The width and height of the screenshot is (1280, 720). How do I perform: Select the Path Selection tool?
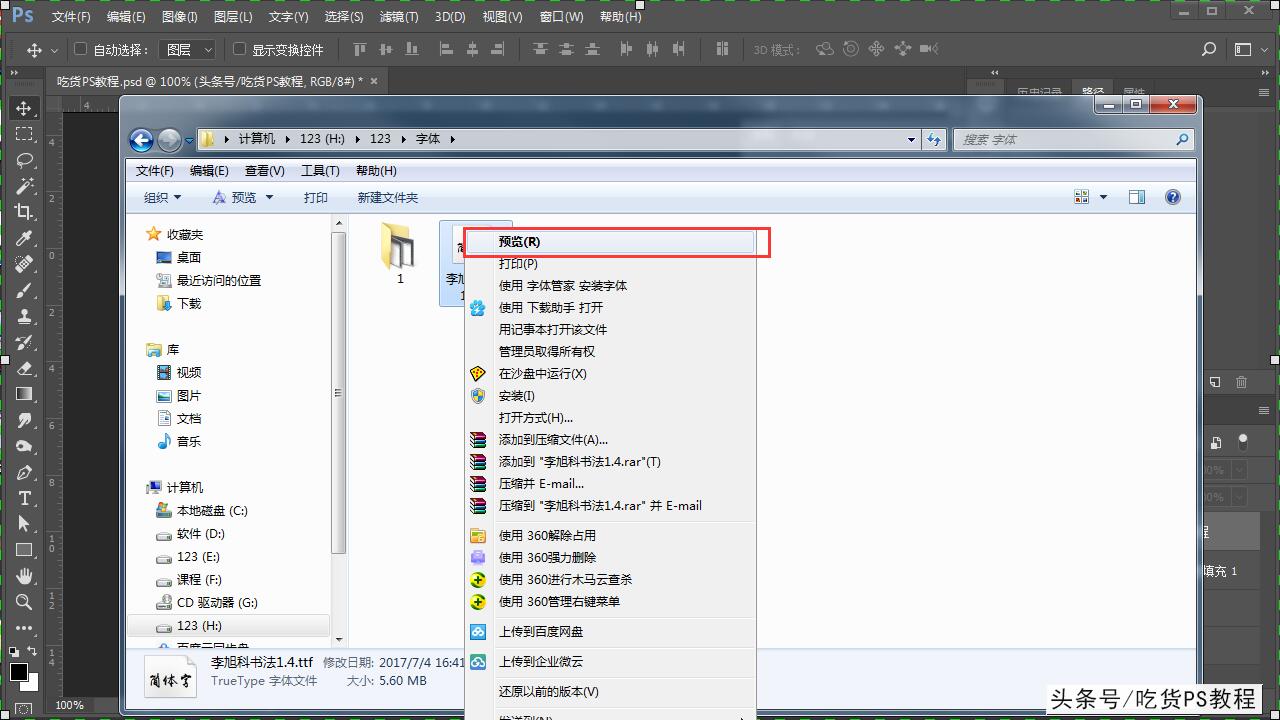coord(24,524)
